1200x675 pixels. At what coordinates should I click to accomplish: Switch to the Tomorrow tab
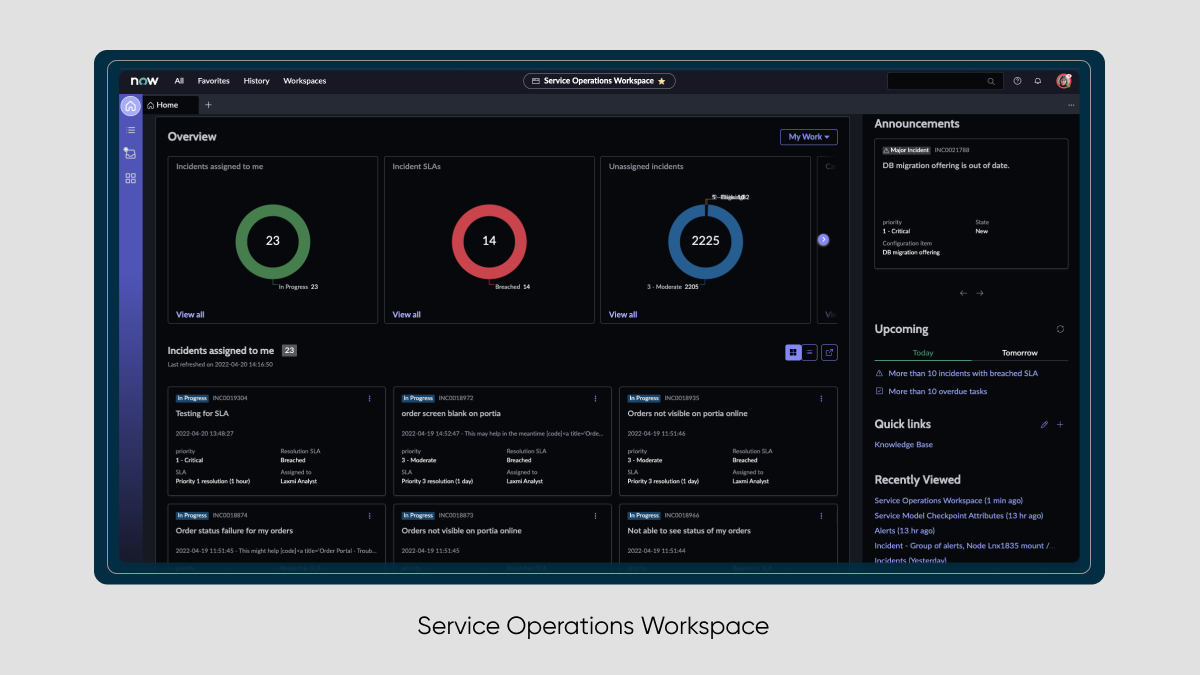[1019, 353]
